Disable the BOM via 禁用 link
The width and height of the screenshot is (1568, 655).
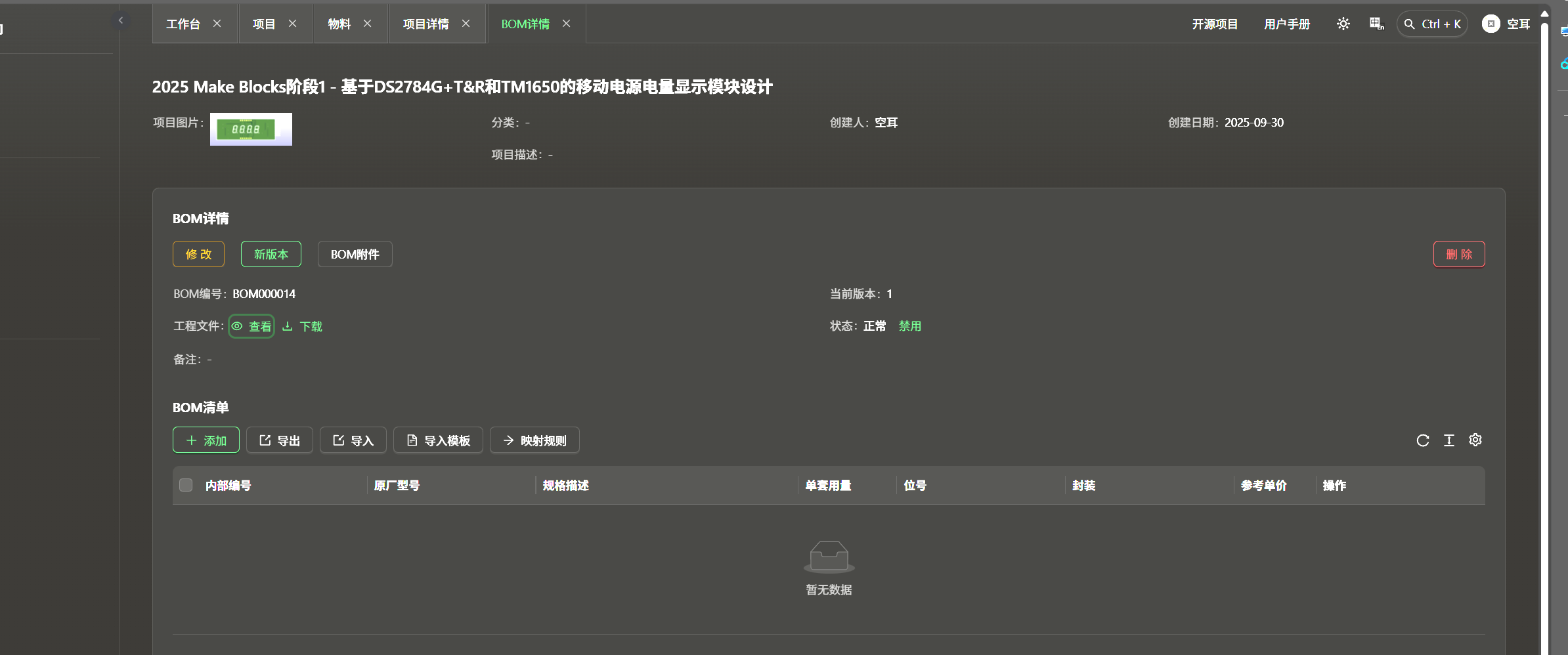tap(909, 326)
